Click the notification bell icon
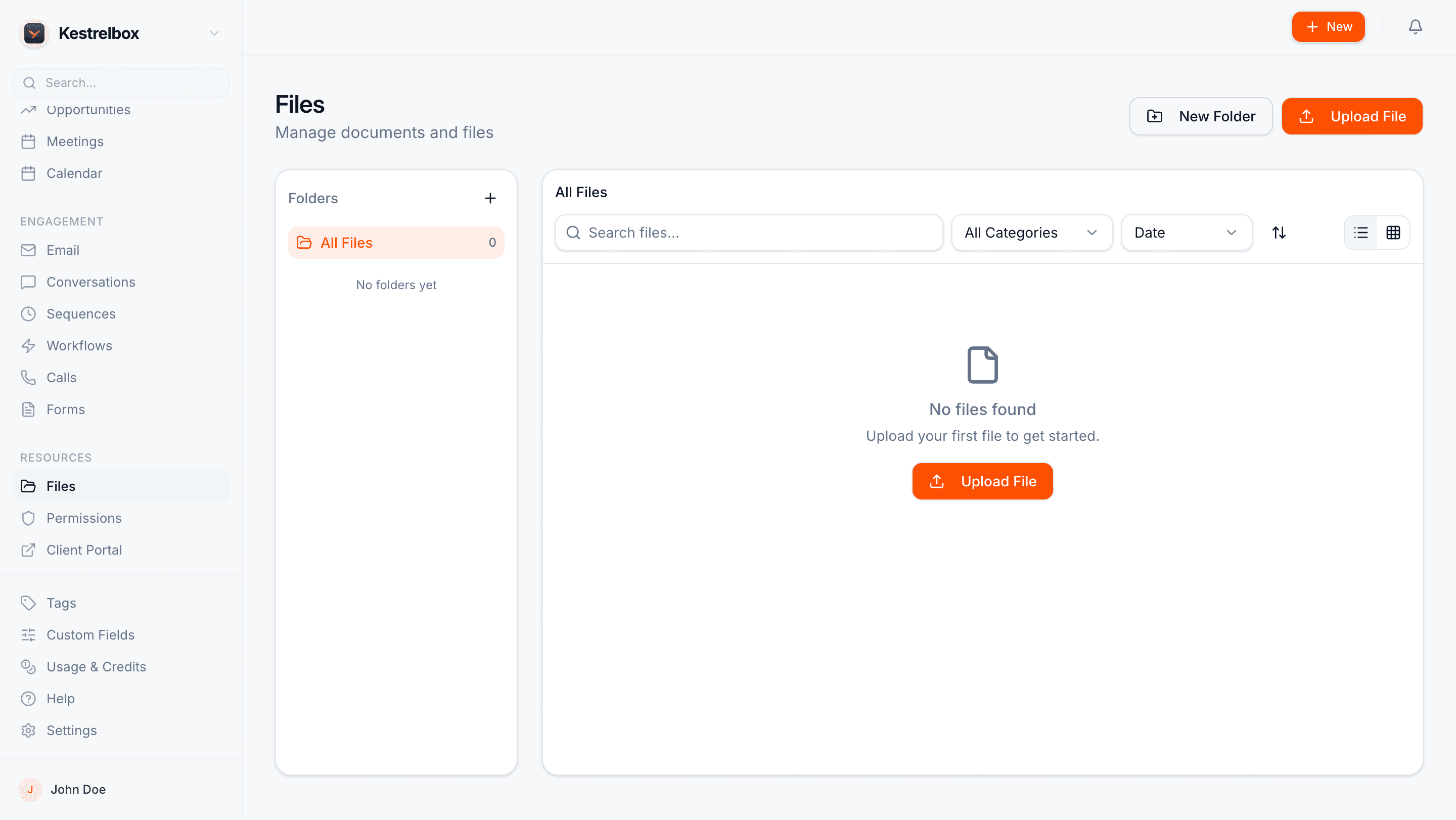The height and width of the screenshot is (820, 1456). [x=1415, y=27]
